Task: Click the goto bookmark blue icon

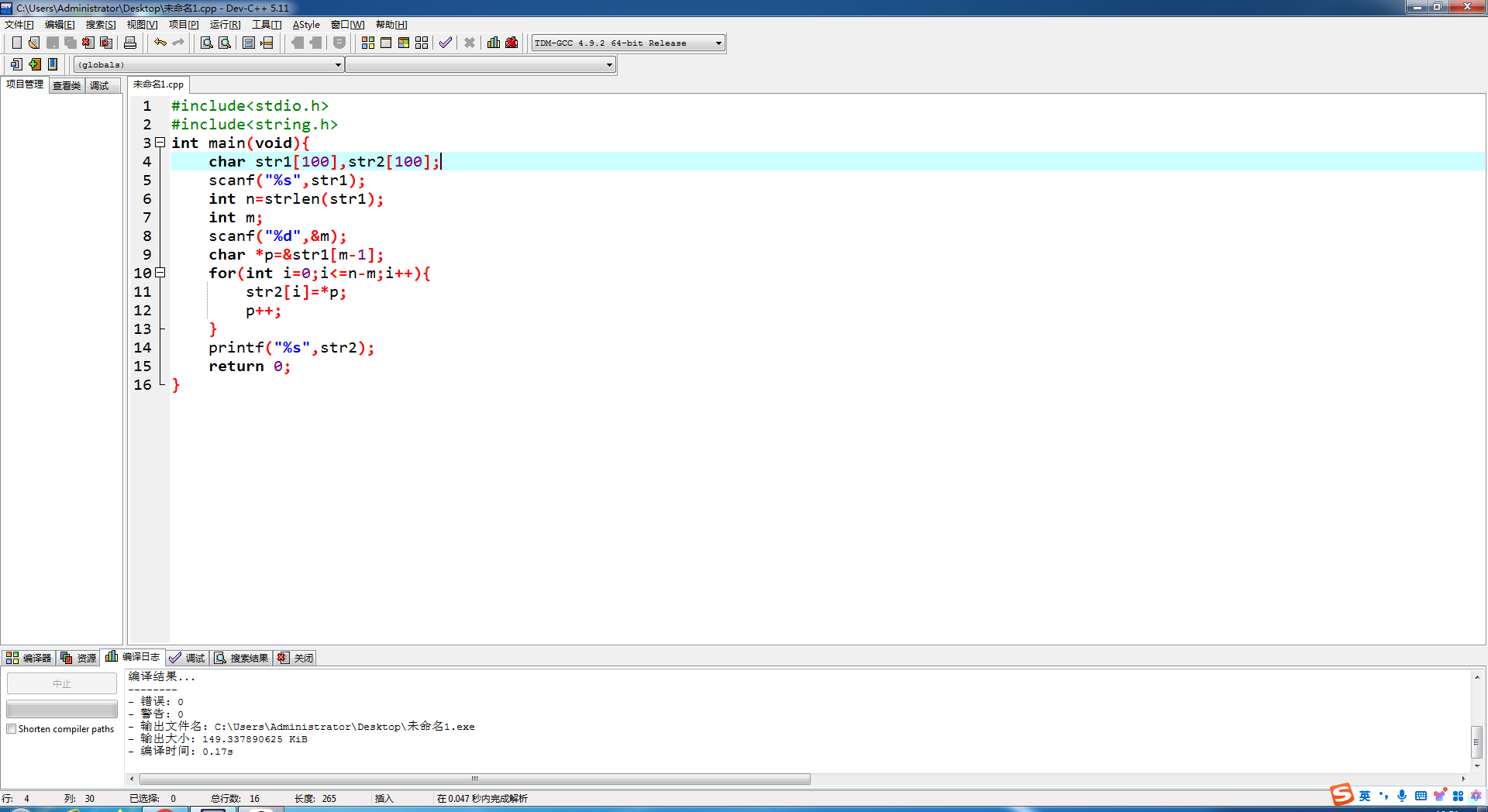Action: (53, 64)
